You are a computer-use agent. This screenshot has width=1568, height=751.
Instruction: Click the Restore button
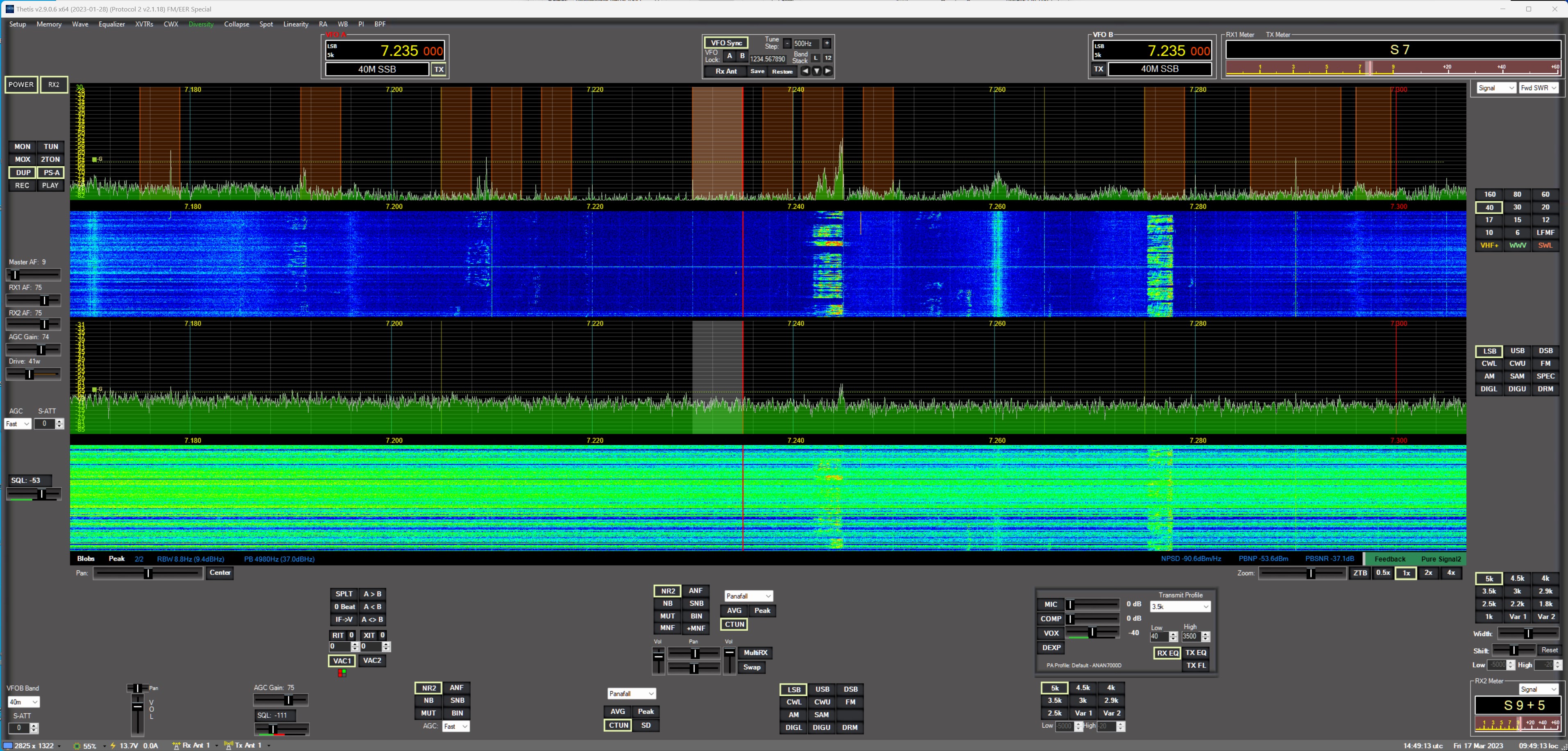[782, 71]
